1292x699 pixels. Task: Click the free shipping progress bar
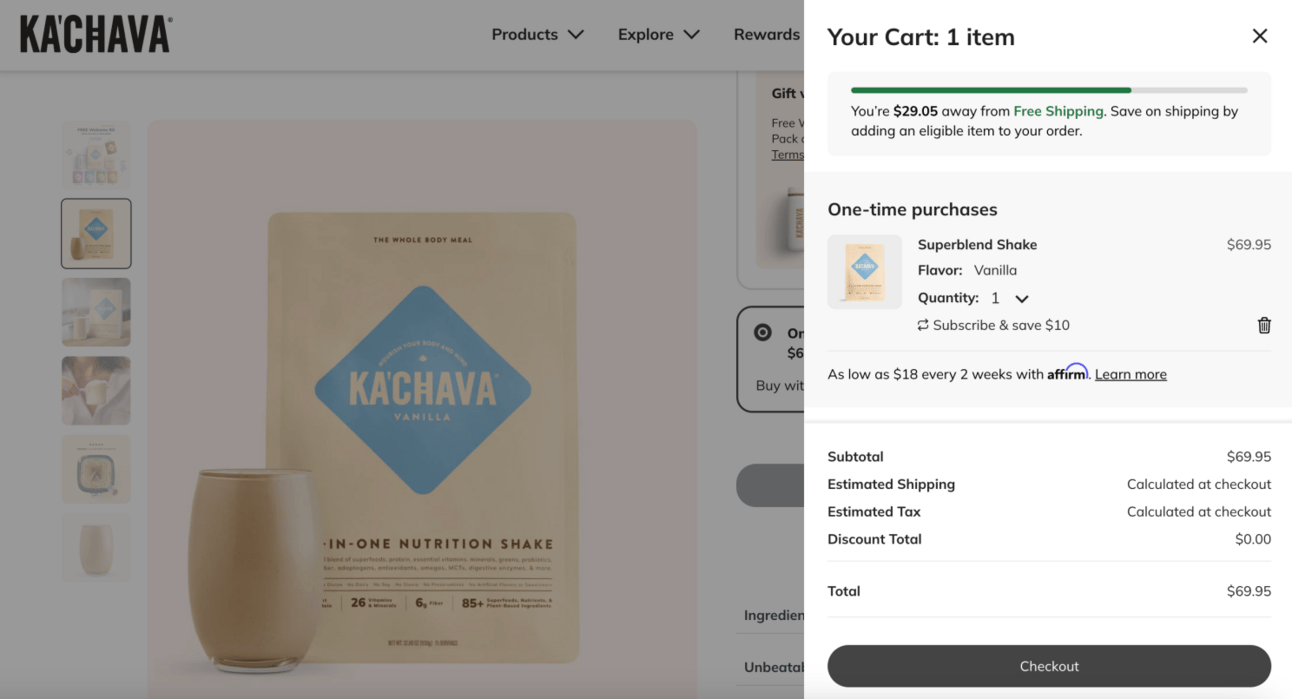1049,90
